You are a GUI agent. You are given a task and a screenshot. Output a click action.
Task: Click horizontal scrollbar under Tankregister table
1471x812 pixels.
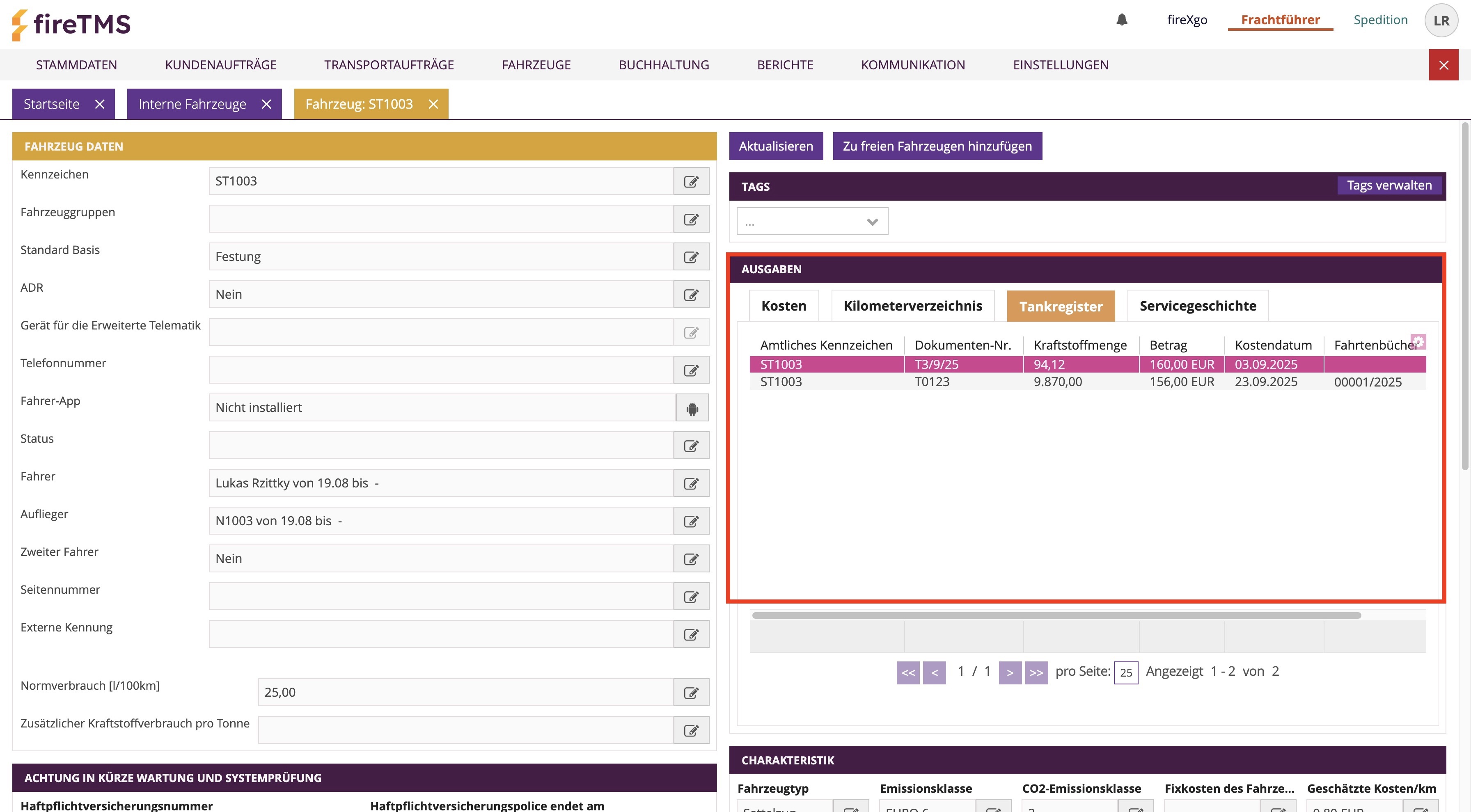coord(1056,615)
